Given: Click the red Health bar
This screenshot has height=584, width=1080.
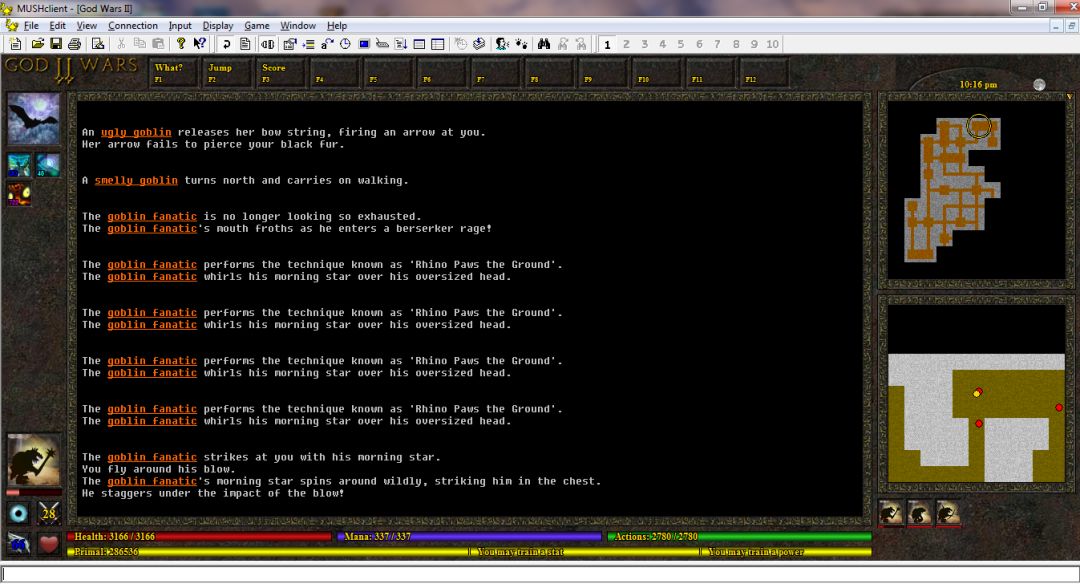Looking at the screenshot, I should [x=200, y=536].
